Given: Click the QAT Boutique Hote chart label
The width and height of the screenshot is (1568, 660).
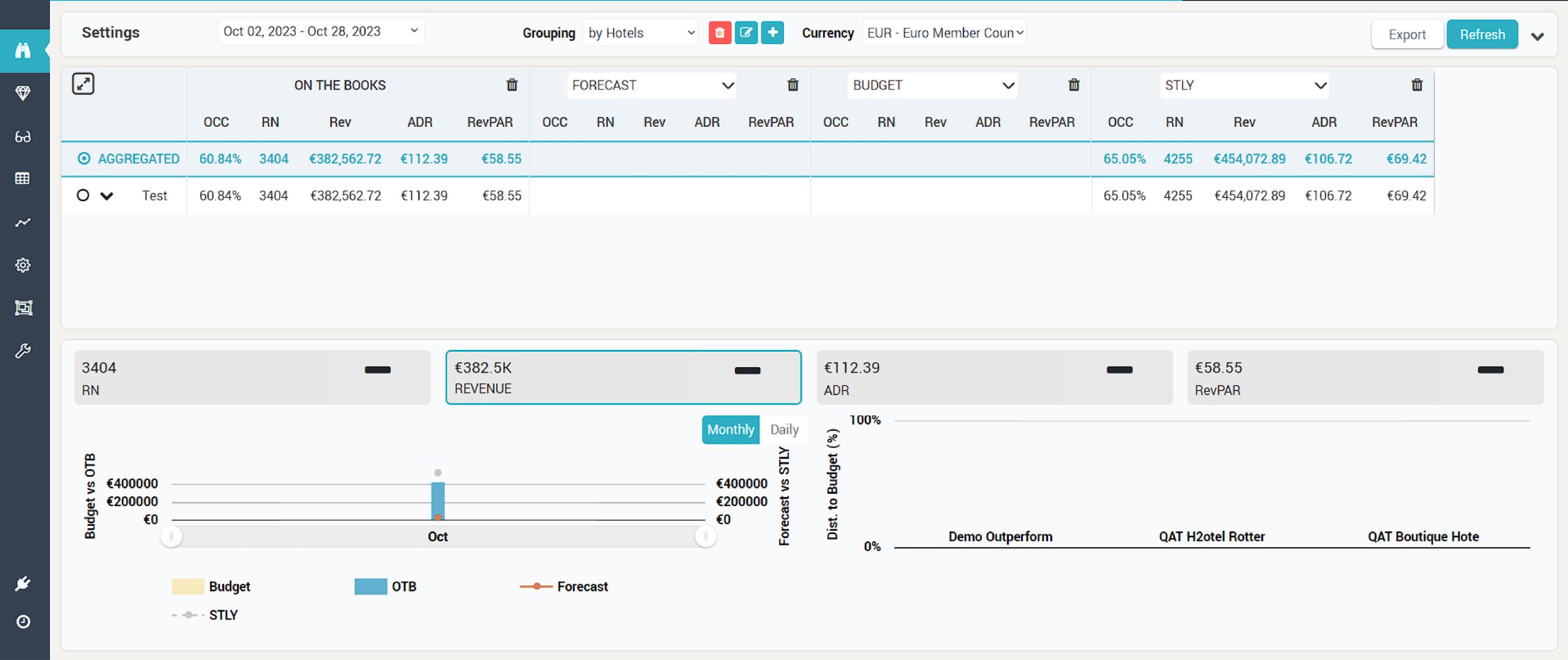Looking at the screenshot, I should [1423, 537].
